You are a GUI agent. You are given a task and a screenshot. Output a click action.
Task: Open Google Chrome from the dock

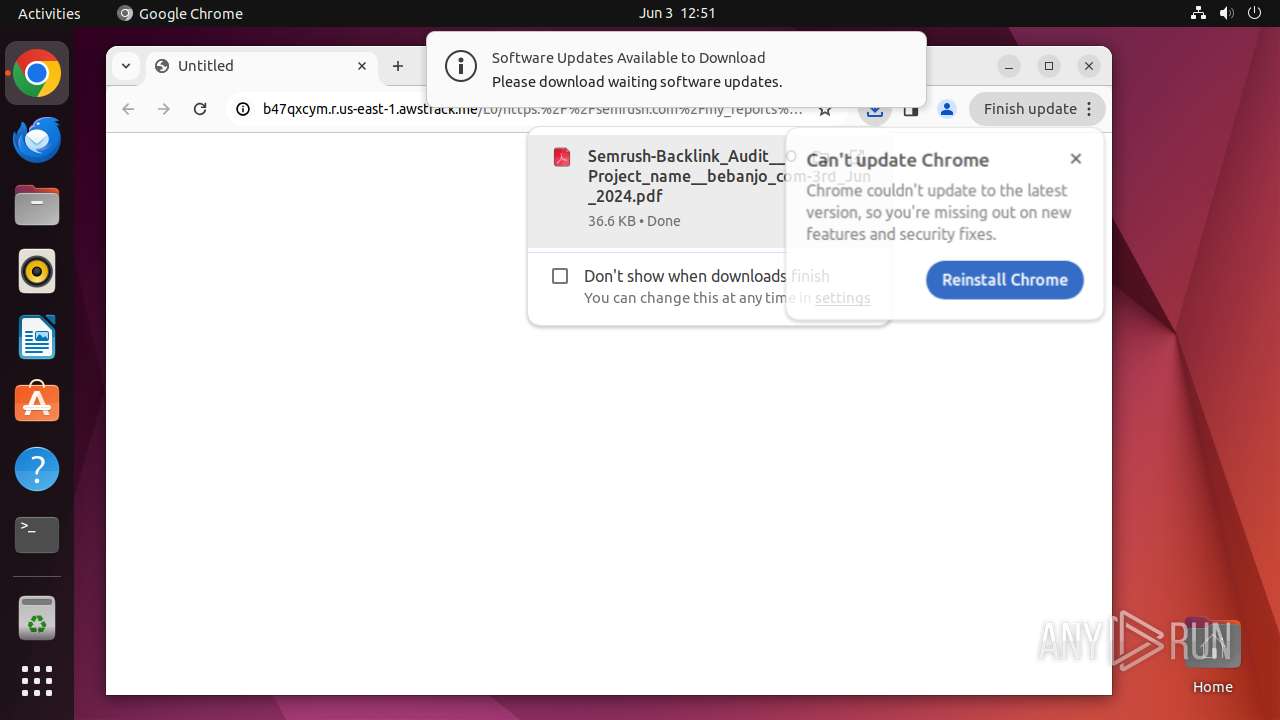click(x=37, y=74)
